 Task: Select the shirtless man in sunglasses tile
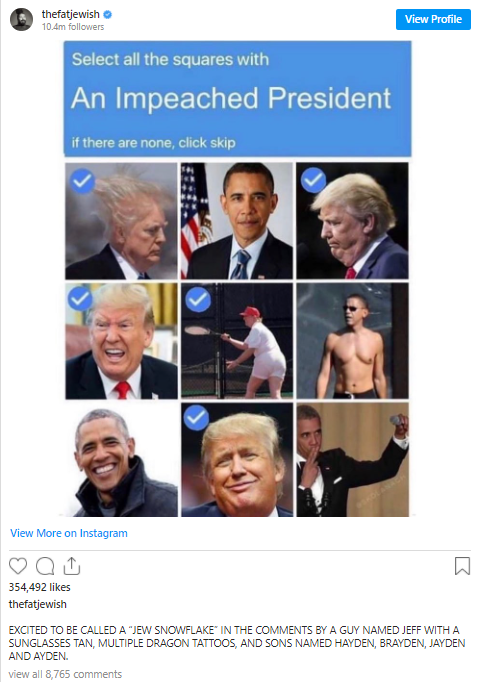tap(353, 341)
